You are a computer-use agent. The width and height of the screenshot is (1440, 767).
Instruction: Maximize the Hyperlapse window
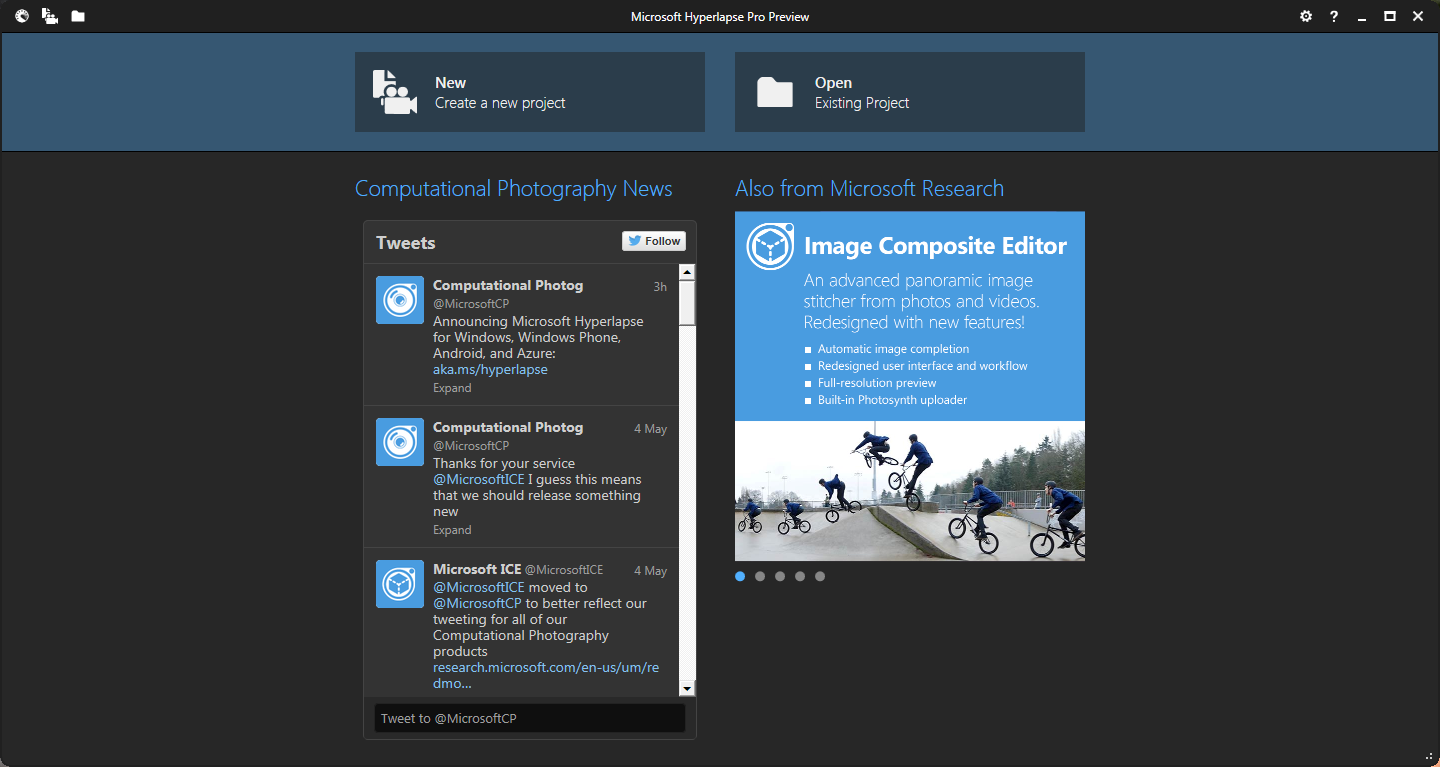click(x=1390, y=16)
